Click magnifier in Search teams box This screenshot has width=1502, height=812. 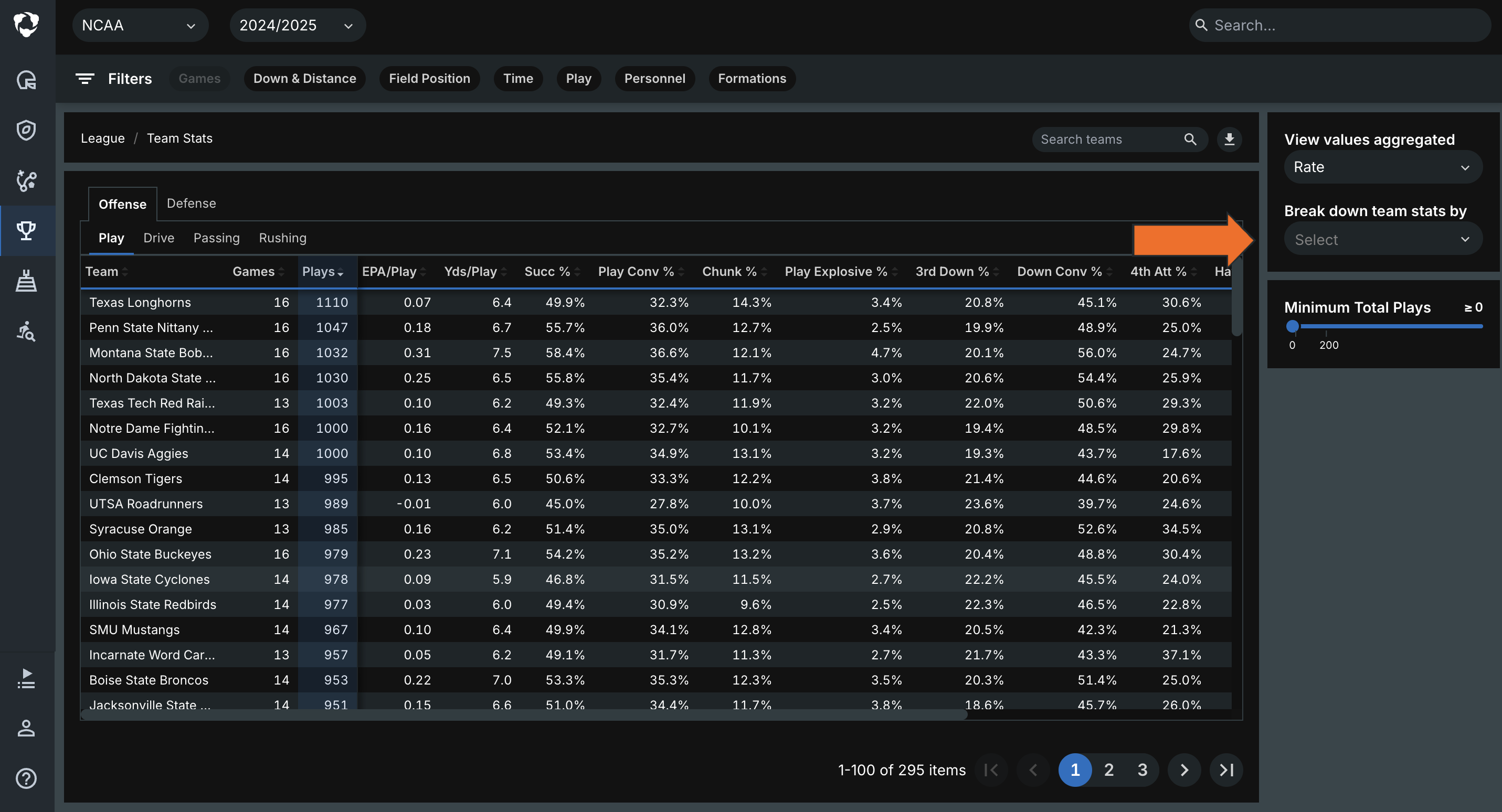point(1190,140)
